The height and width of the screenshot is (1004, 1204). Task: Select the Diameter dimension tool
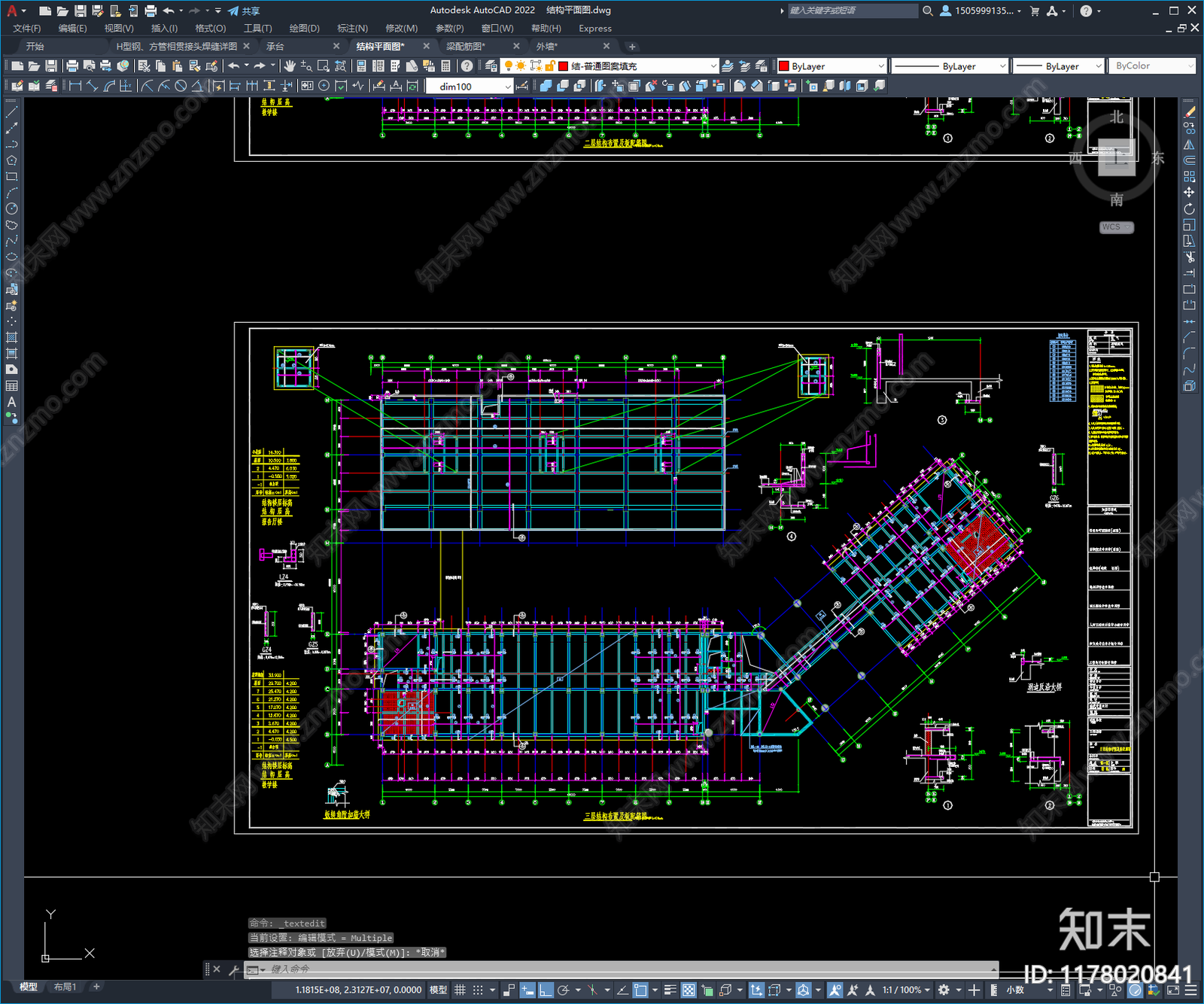tap(181, 86)
